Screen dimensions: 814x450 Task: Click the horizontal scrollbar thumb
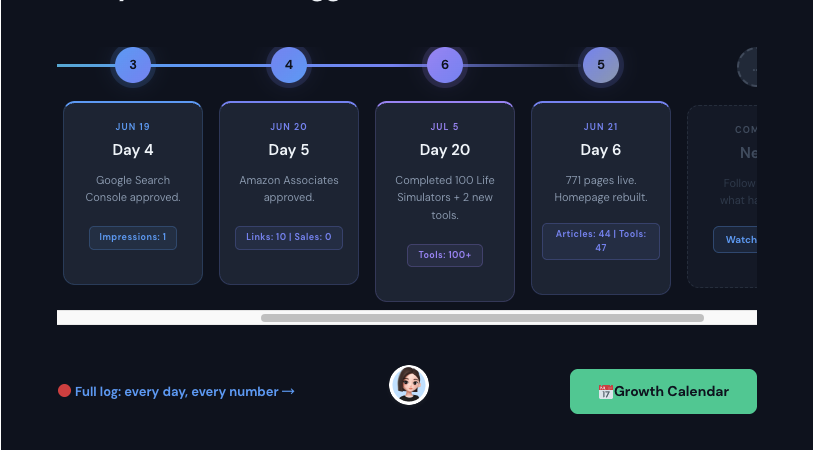pos(482,318)
